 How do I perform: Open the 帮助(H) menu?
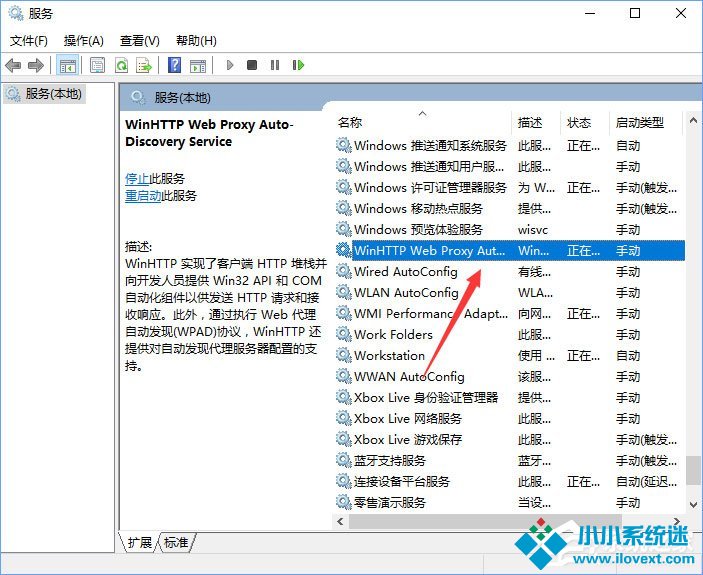[196, 41]
